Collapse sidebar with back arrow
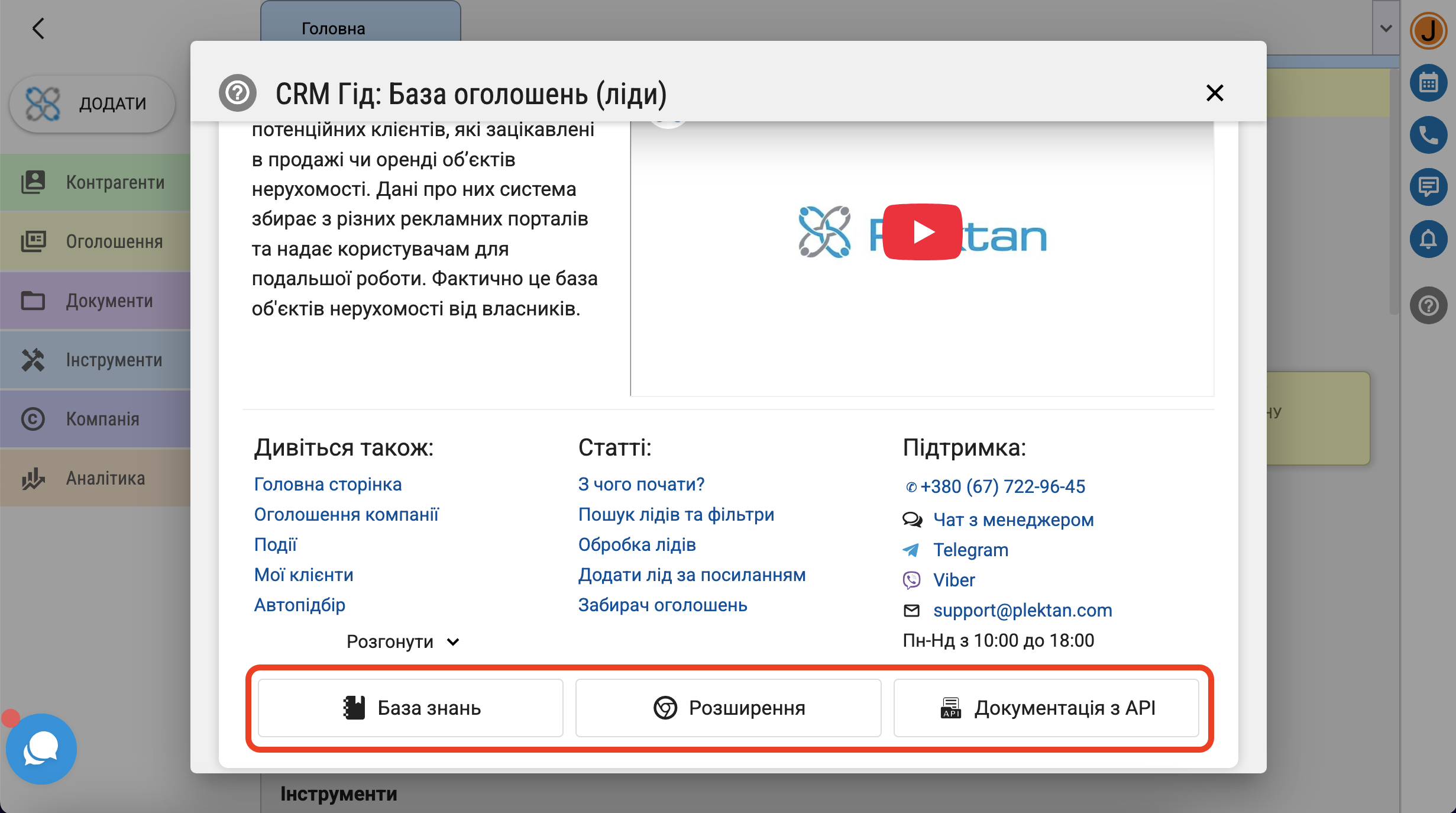Screen dimensions: 1456x813 (38, 28)
